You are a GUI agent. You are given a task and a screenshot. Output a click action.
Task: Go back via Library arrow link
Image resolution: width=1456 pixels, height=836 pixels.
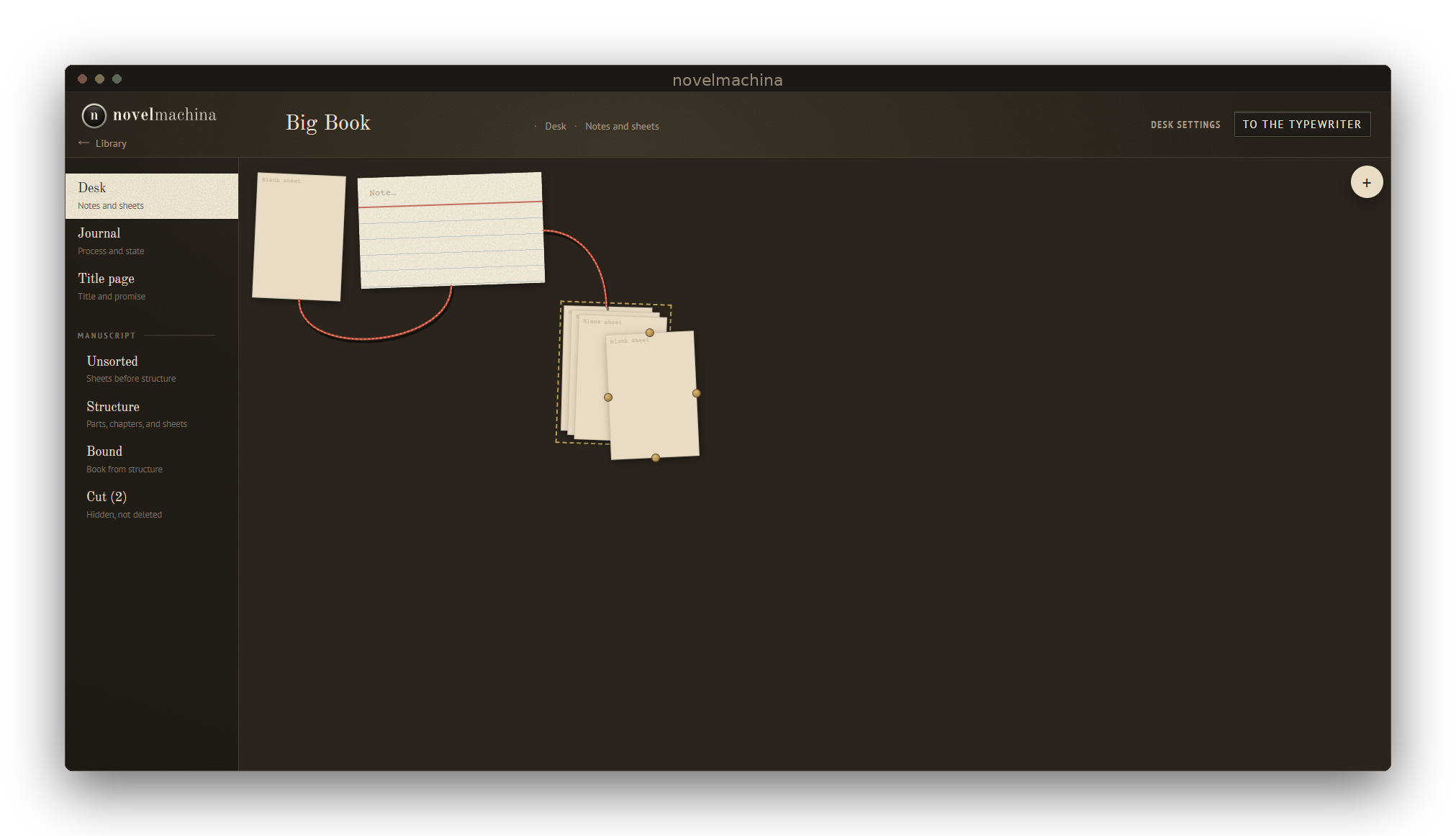pos(102,143)
